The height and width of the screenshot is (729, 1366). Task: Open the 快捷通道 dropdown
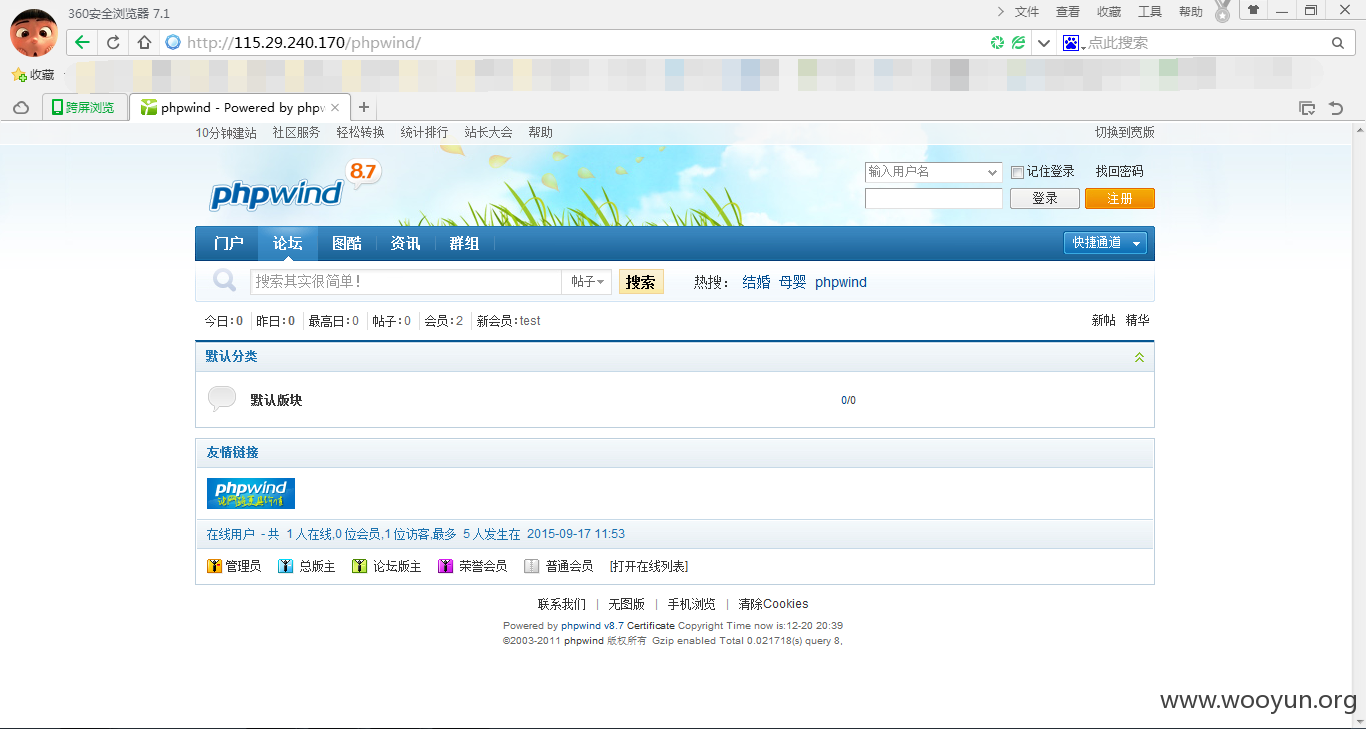(1105, 243)
